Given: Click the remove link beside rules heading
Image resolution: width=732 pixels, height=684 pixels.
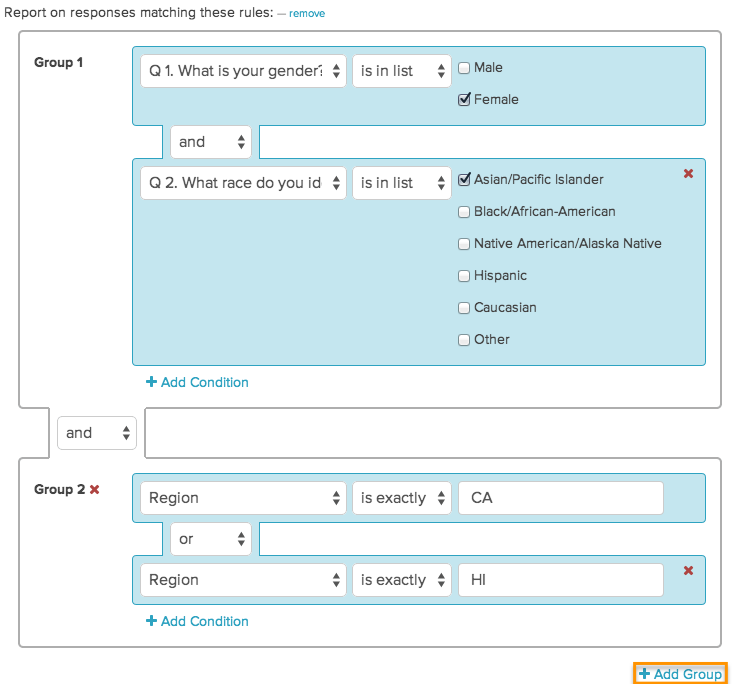Looking at the screenshot, I should (307, 14).
